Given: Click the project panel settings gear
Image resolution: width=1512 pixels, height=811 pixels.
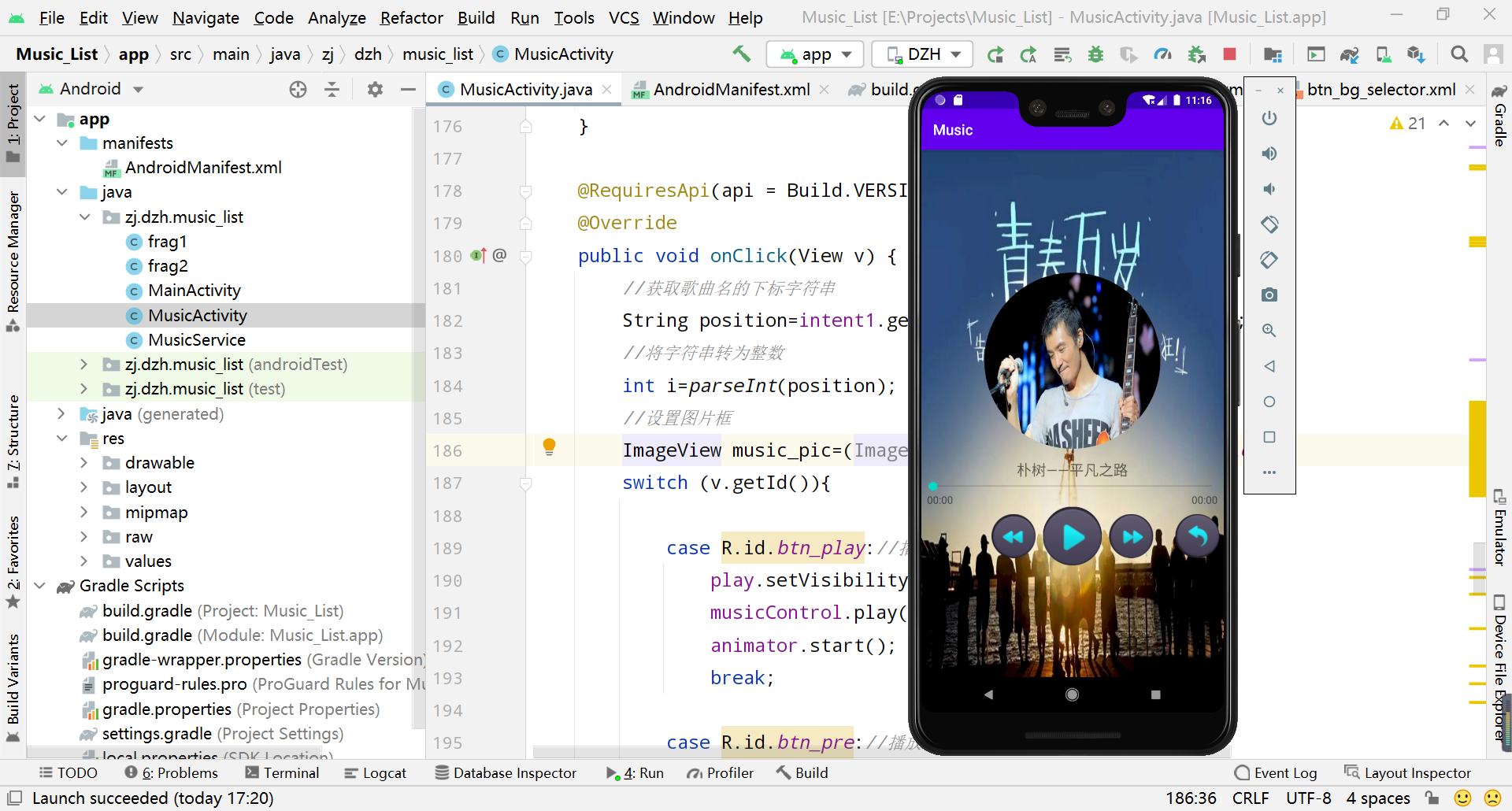Looking at the screenshot, I should click(375, 89).
